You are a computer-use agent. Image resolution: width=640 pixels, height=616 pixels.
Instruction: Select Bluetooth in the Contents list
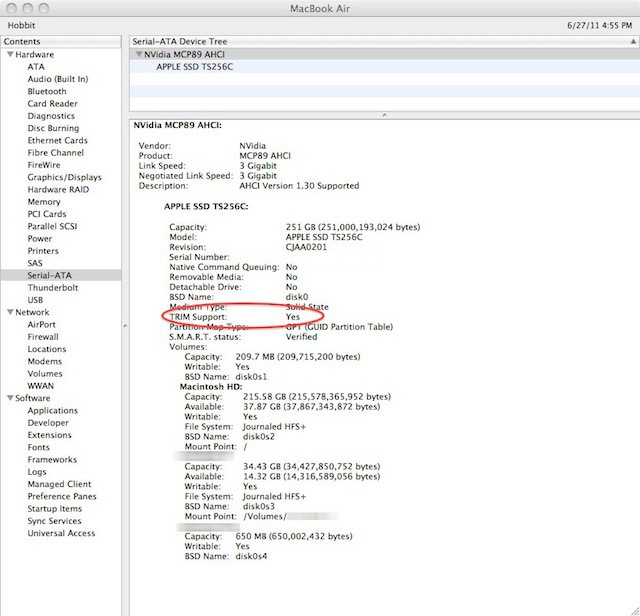[x=47, y=91]
